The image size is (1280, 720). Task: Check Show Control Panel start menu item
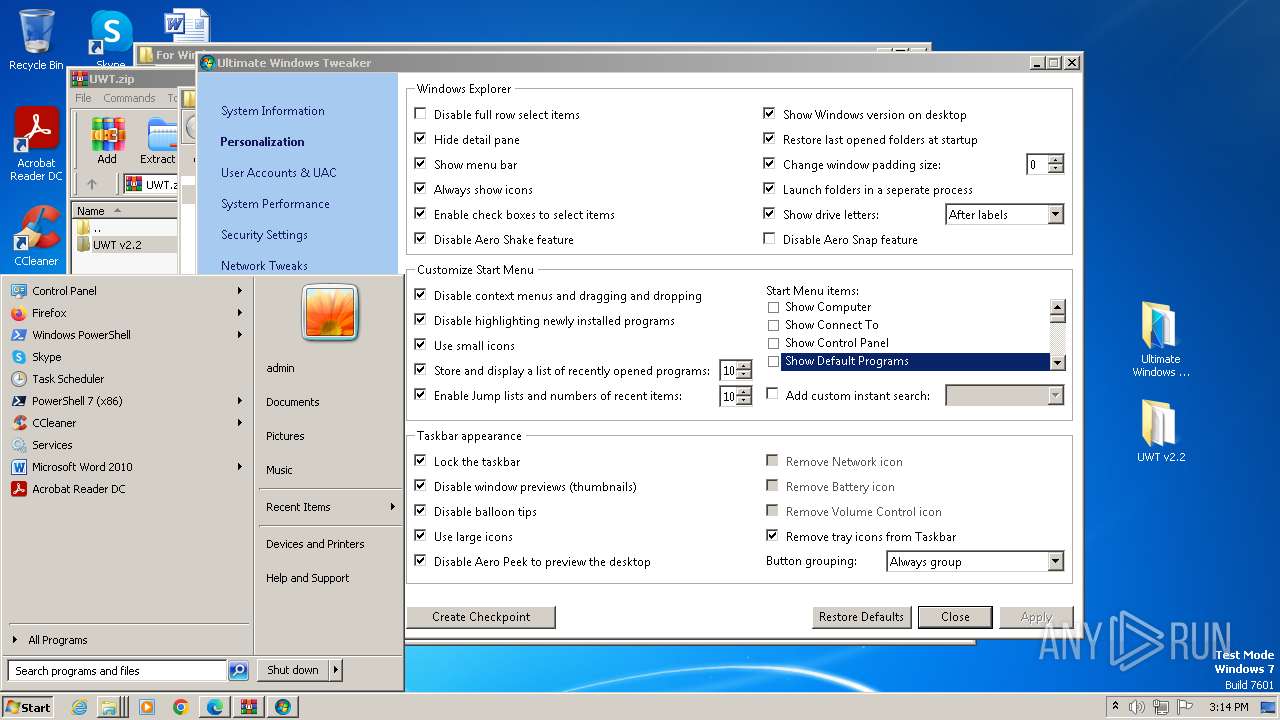(773, 343)
